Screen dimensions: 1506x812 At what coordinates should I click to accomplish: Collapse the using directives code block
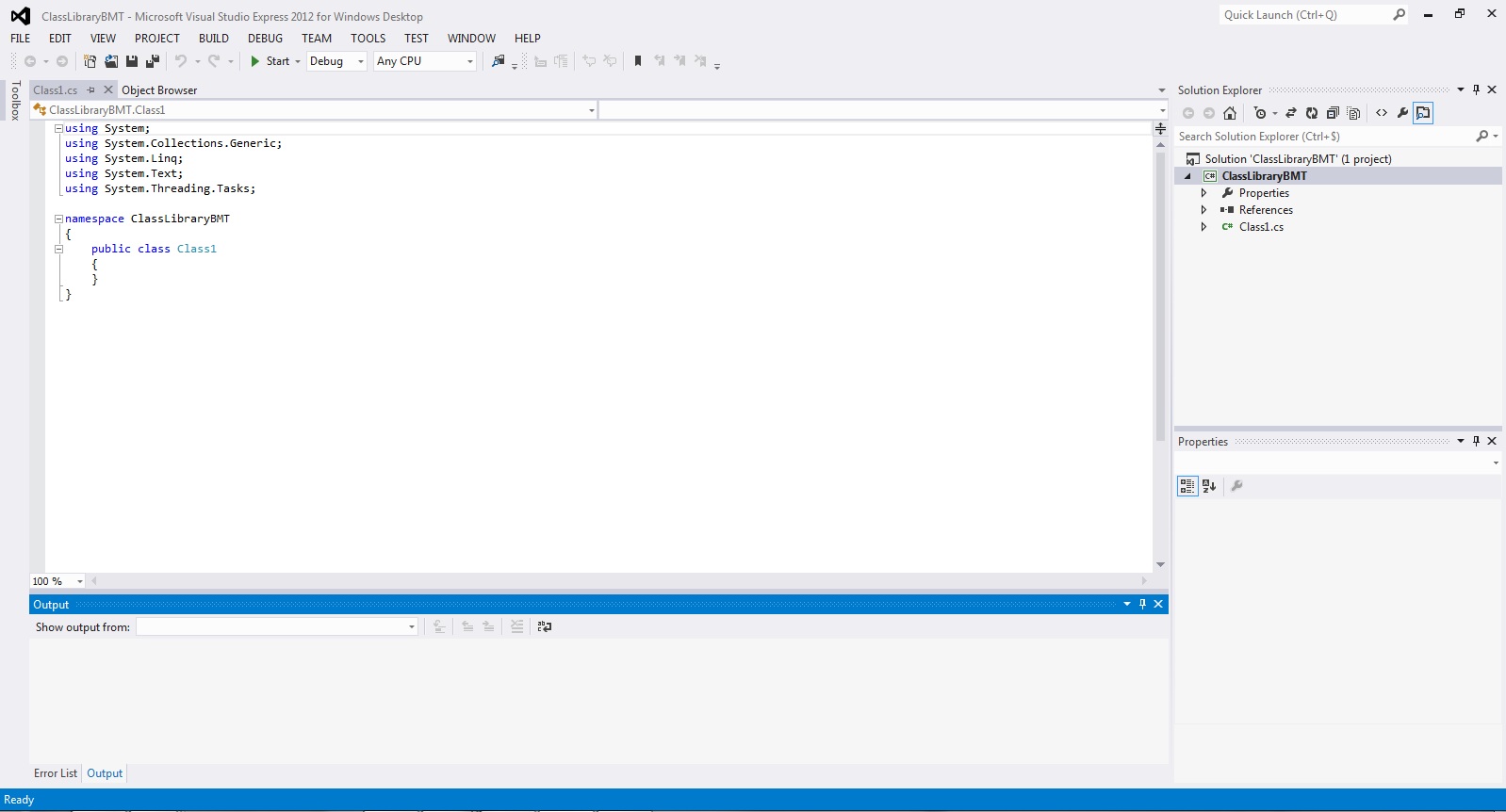(58, 128)
